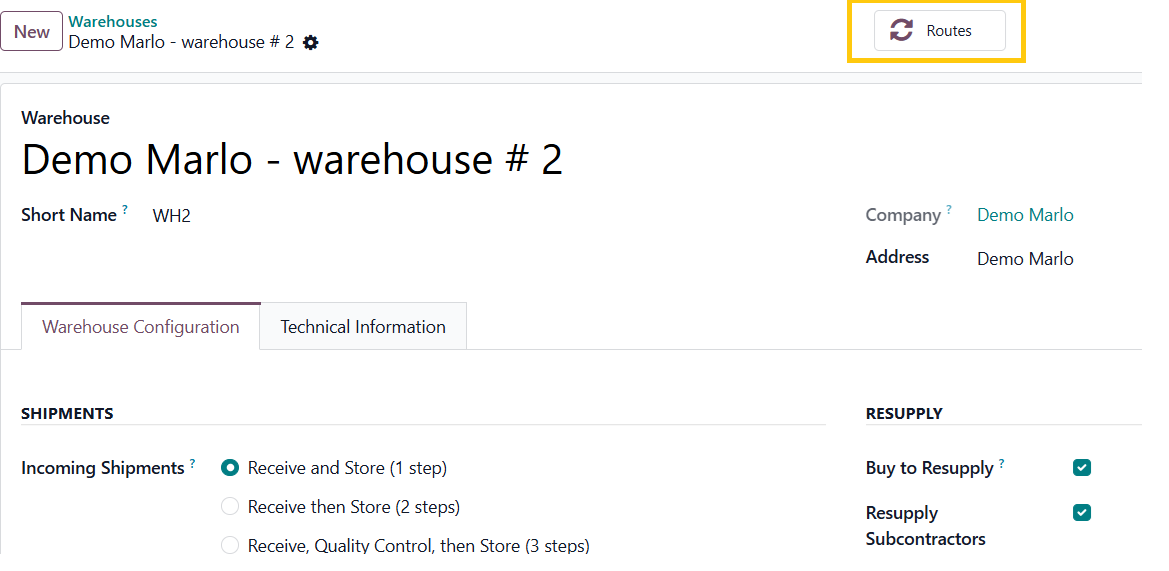Click the Address field value Demo Marlo
Screen dimensions: 1169x571
point(1025,259)
